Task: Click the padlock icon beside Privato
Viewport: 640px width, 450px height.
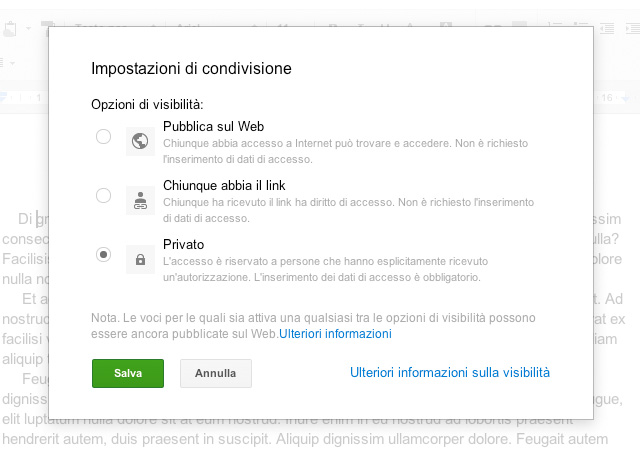Action: 139,259
